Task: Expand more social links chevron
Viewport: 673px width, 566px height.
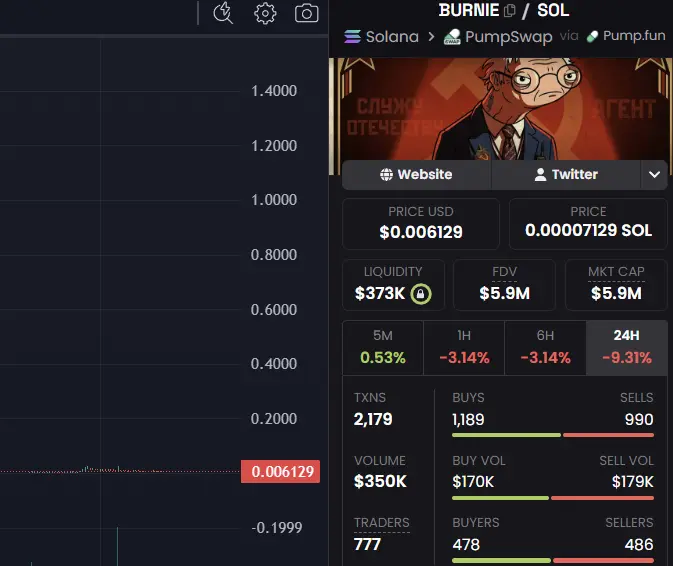Action: (654, 175)
